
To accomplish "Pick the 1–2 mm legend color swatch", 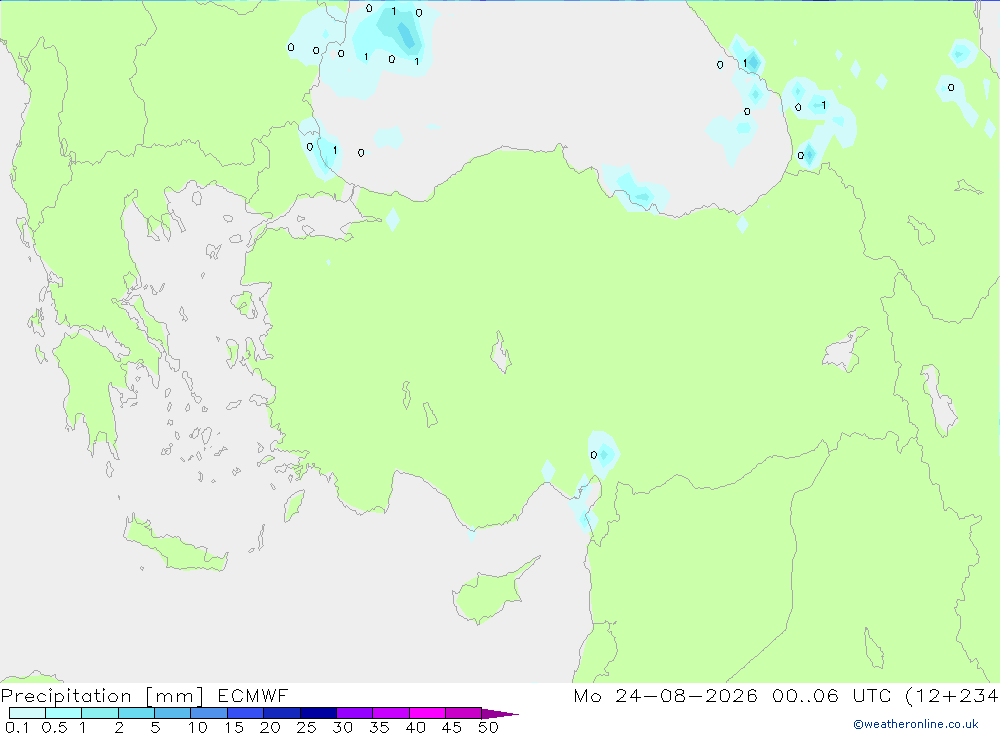I will [x=100, y=713].
